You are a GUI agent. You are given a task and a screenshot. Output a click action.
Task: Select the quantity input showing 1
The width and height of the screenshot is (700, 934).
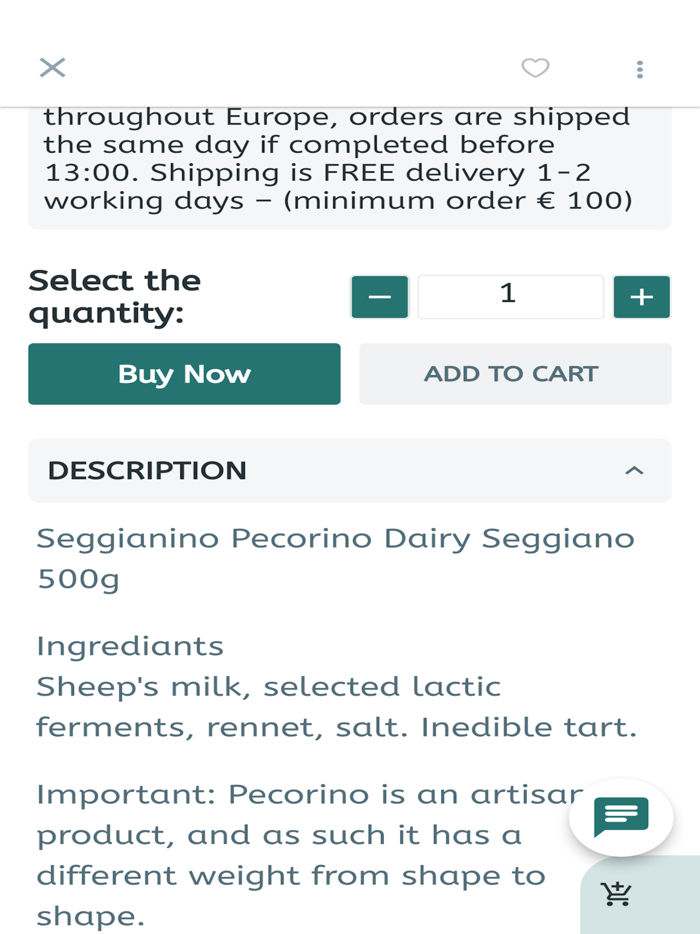pyautogui.click(x=510, y=296)
